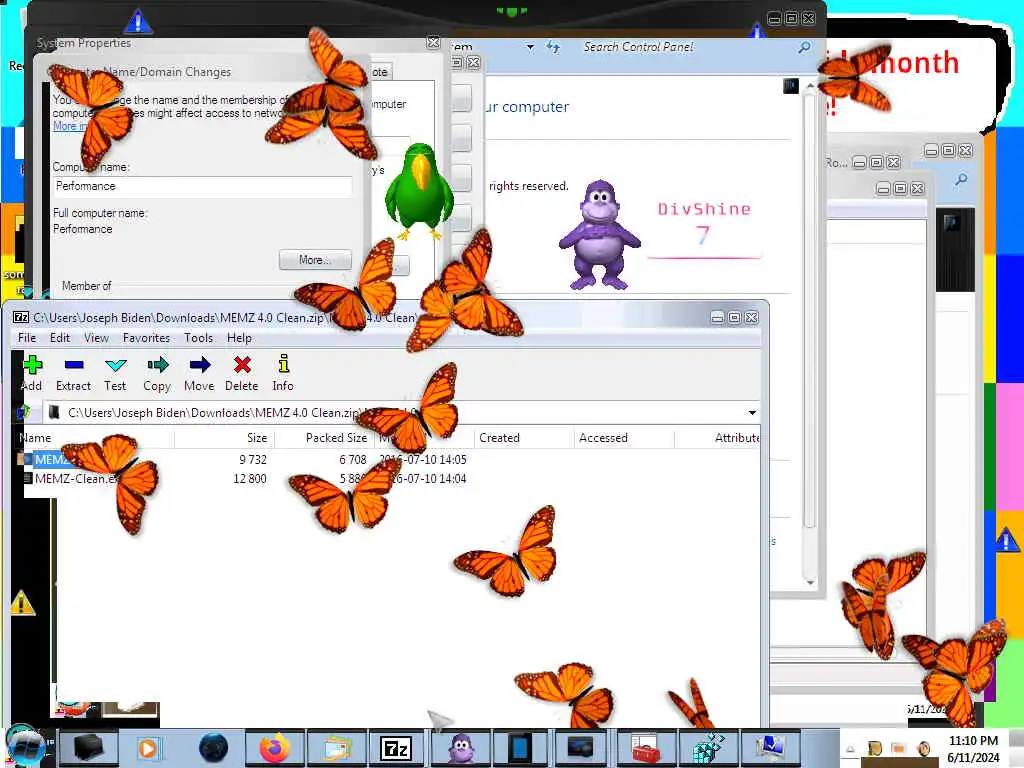Click the red toolbox taskbar icon
The width and height of the screenshot is (1024, 768).
pyautogui.click(x=645, y=748)
